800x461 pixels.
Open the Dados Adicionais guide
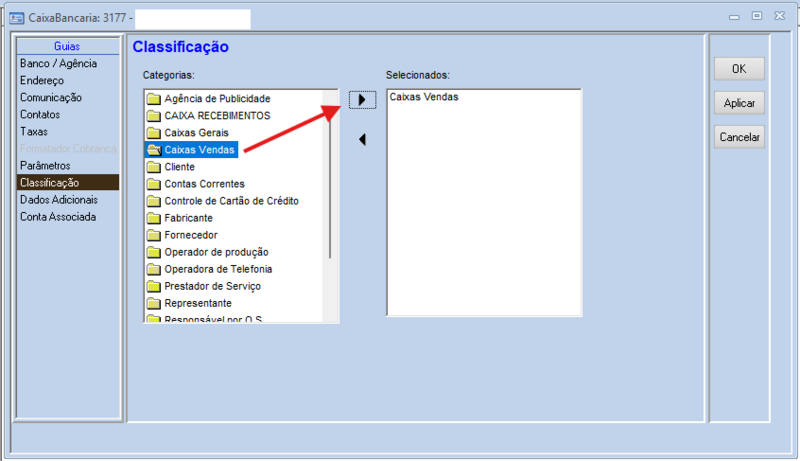click(x=59, y=200)
